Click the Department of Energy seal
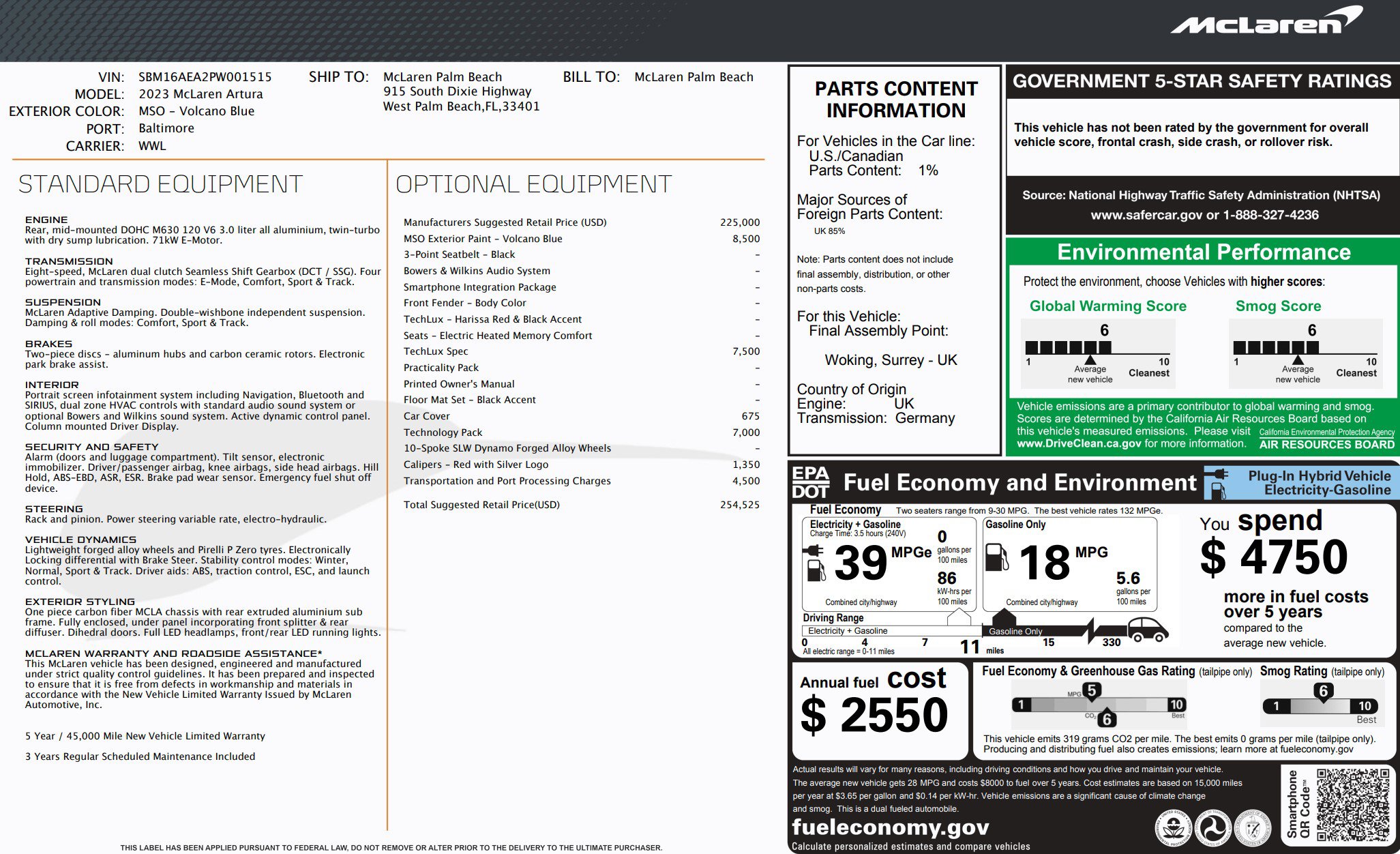Screen dimensions: 1400x854 click(x=1253, y=828)
